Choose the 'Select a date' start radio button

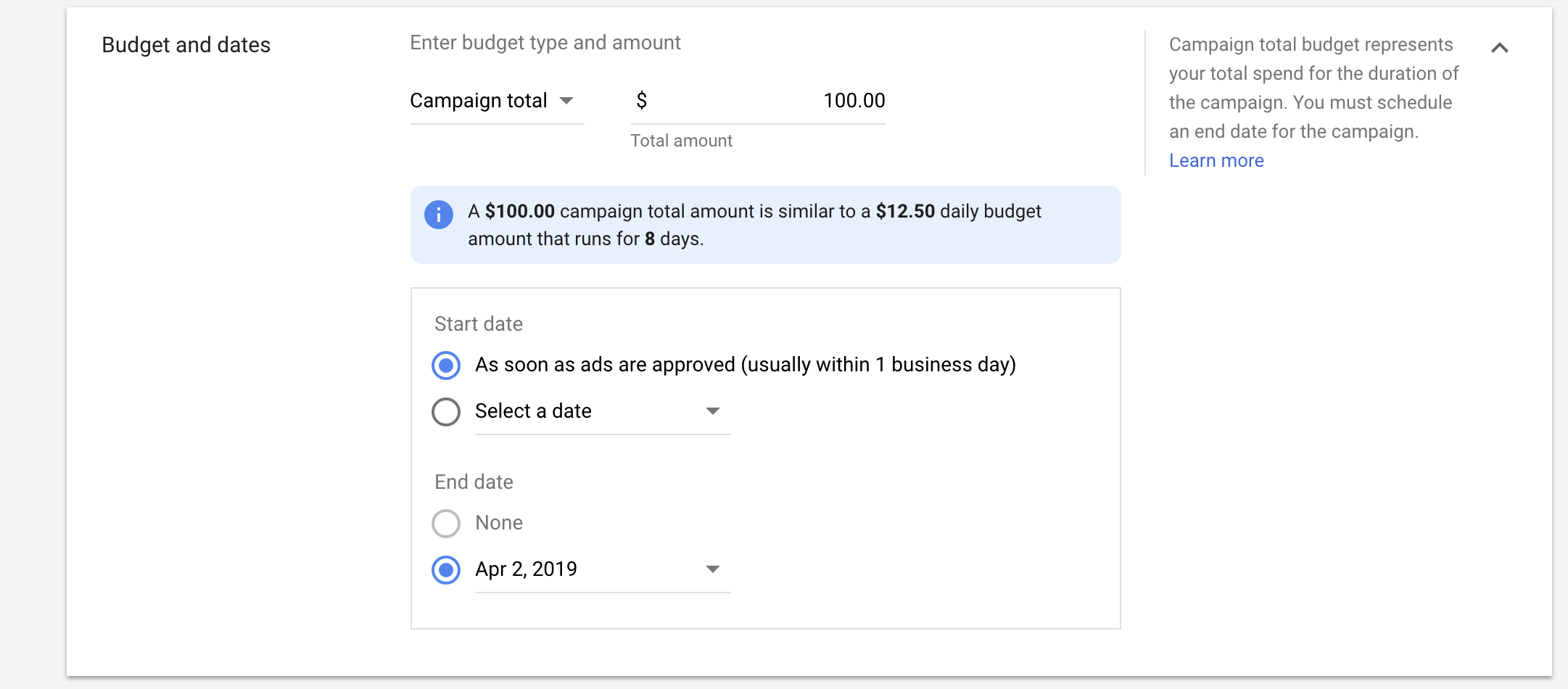pos(446,412)
